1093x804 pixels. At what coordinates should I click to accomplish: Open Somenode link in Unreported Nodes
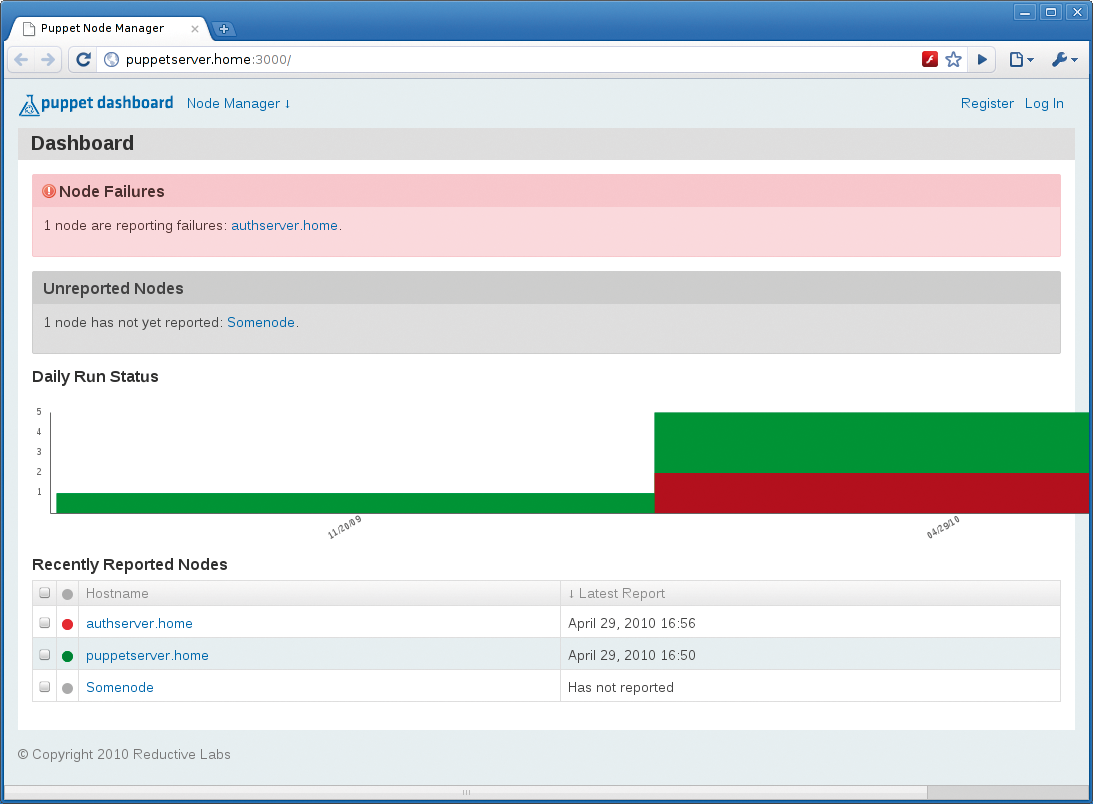(261, 322)
